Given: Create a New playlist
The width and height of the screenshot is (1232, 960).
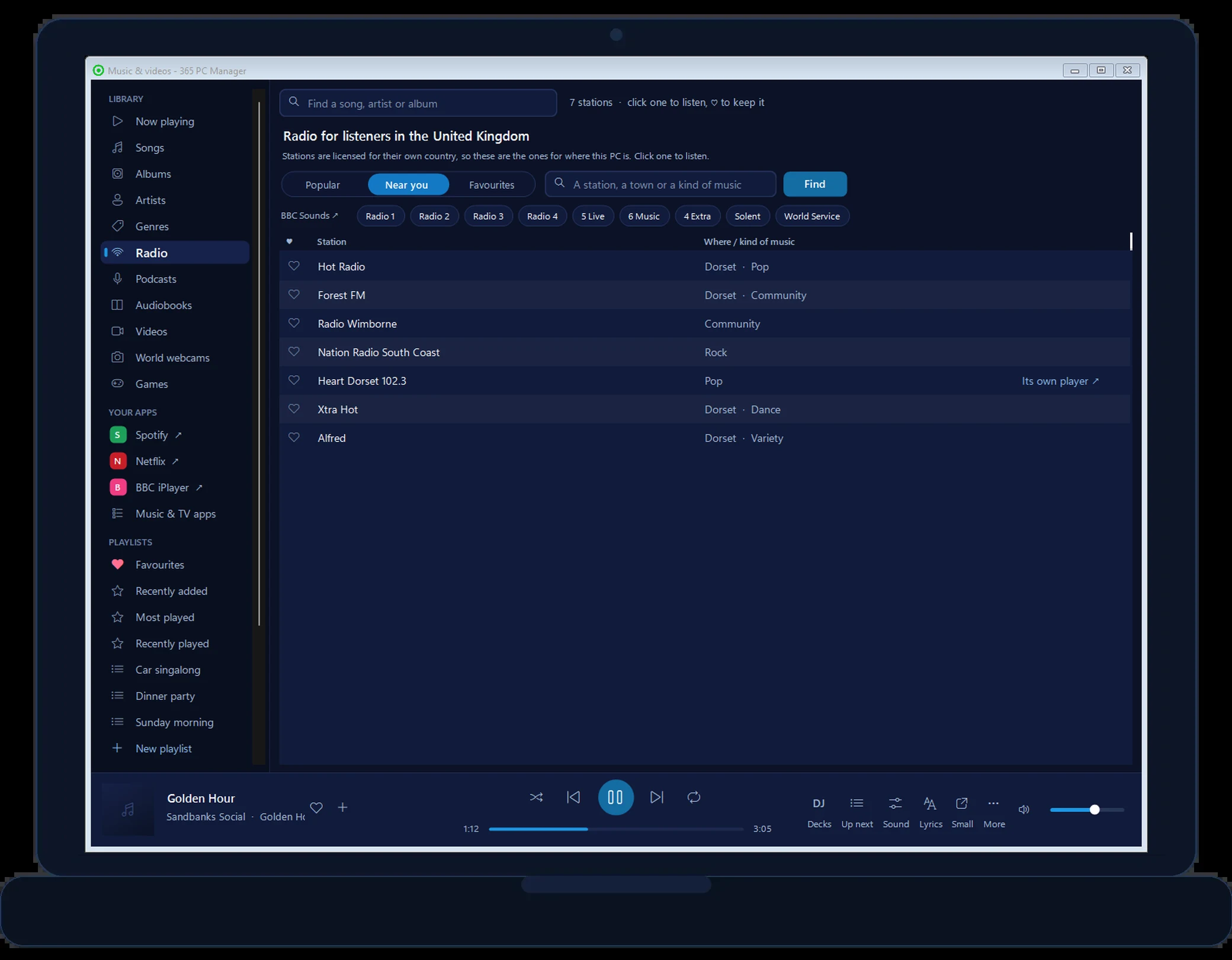Looking at the screenshot, I should (175, 748).
